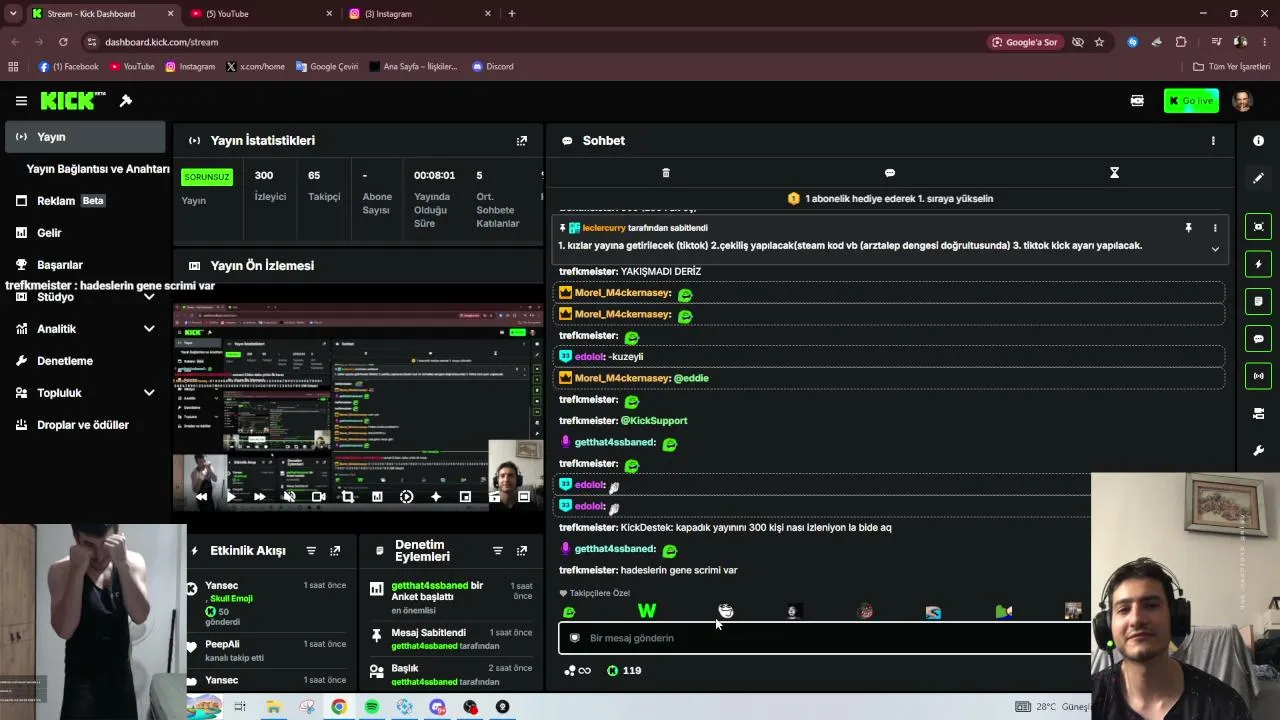Click the picture-in-picture icon in the preview controls
The height and width of the screenshot is (720, 1280).
465,496
